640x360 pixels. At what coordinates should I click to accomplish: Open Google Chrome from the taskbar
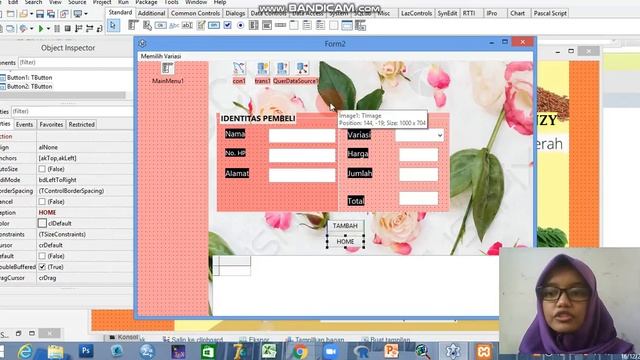coord(300,351)
